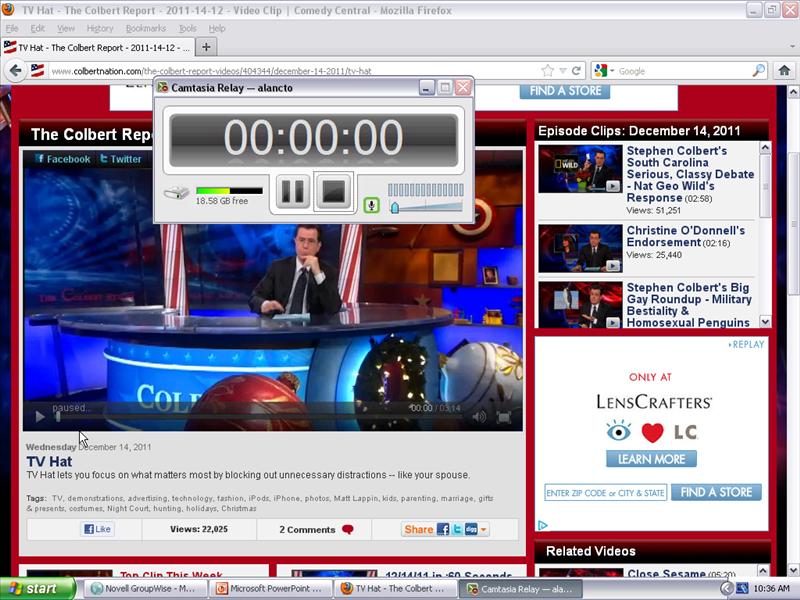Image resolution: width=800 pixels, height=600 pixels.
Task: Open the Bookmarks menu
Action: coord(146,28)
